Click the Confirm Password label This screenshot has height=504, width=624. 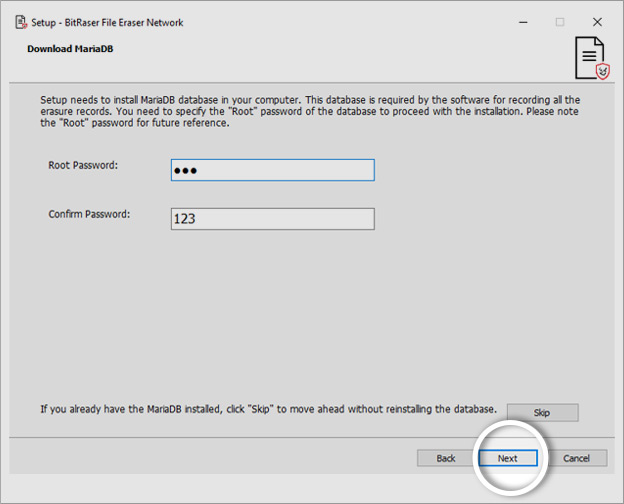(x=89, y=214)
